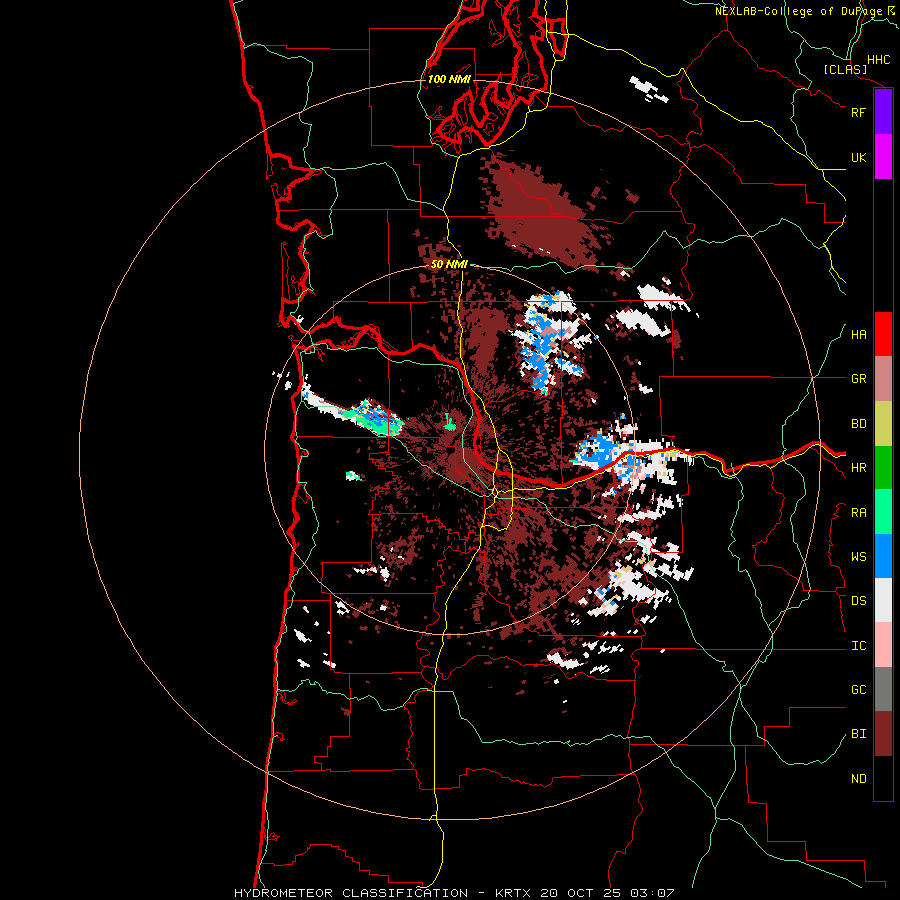The width and height of the screenshot is (900, 900).
Task: Click the 'BI' legend label
Action: pos(859,734)
